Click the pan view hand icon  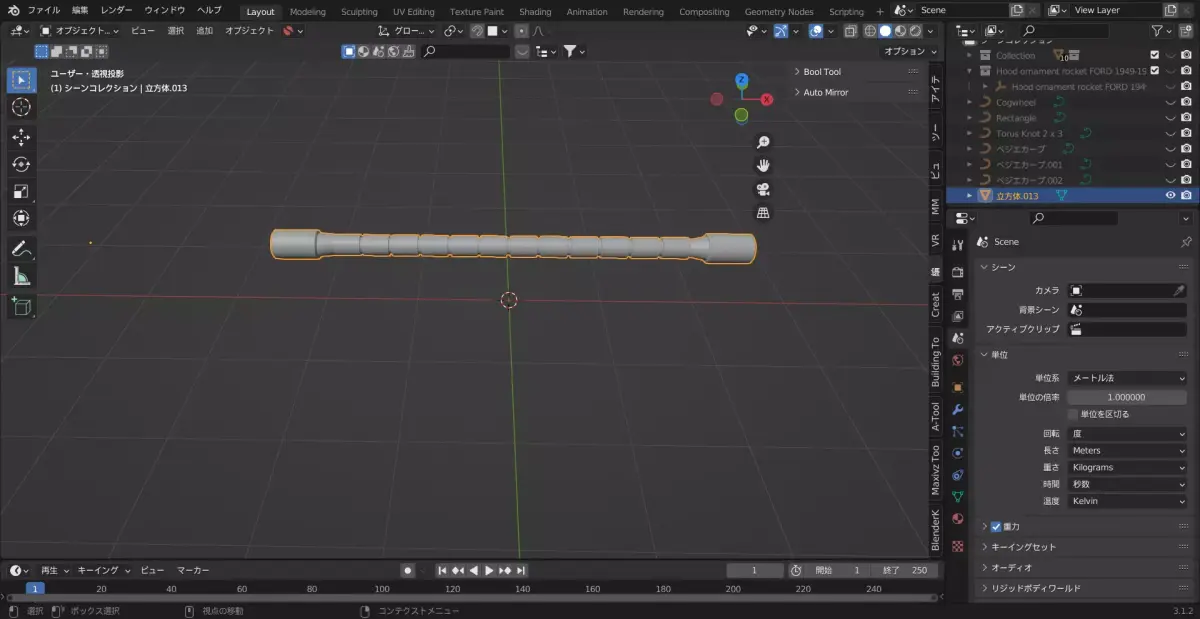coord(763,165)
